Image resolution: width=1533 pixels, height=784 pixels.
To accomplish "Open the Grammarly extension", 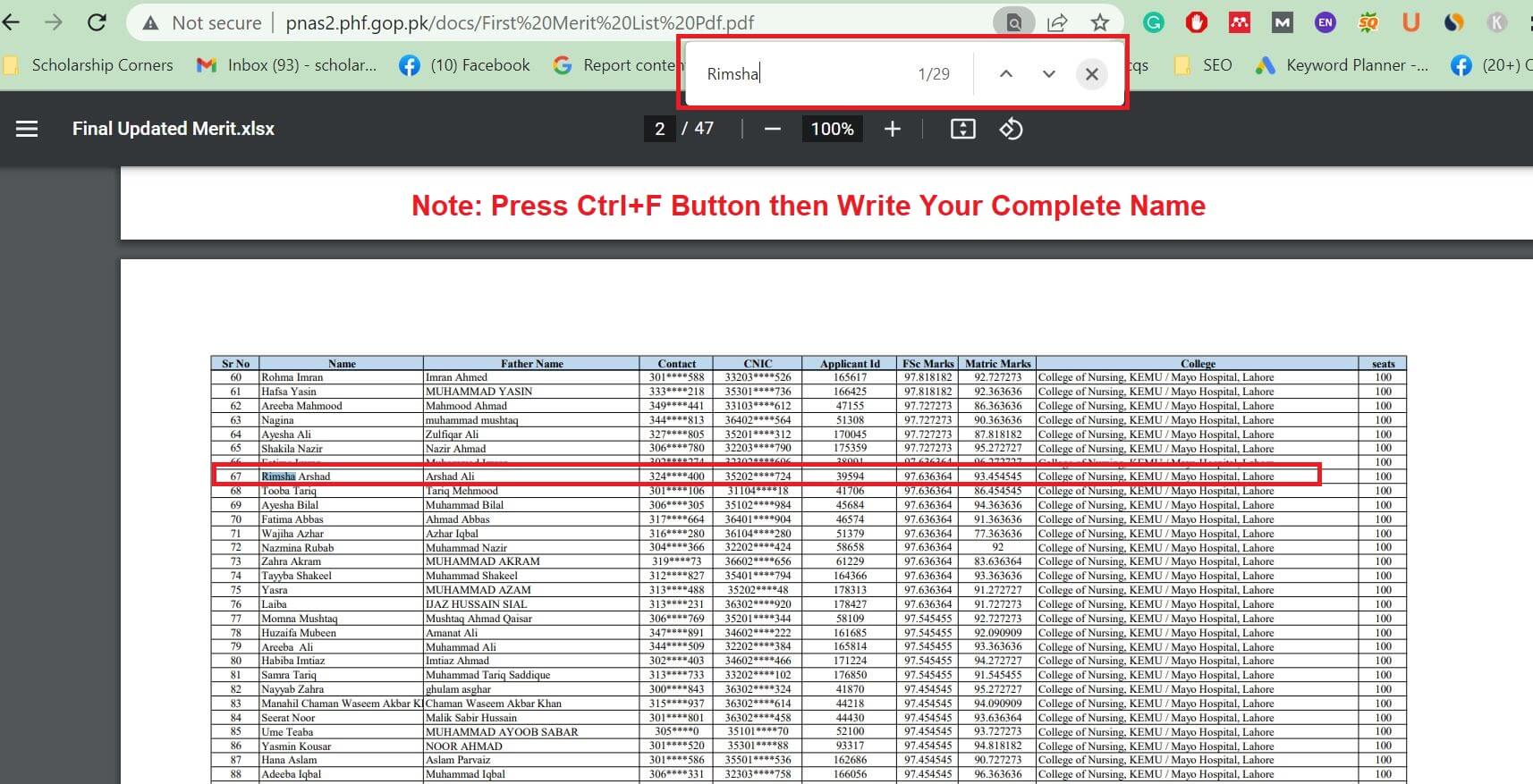I will (x=1154, y=23).
